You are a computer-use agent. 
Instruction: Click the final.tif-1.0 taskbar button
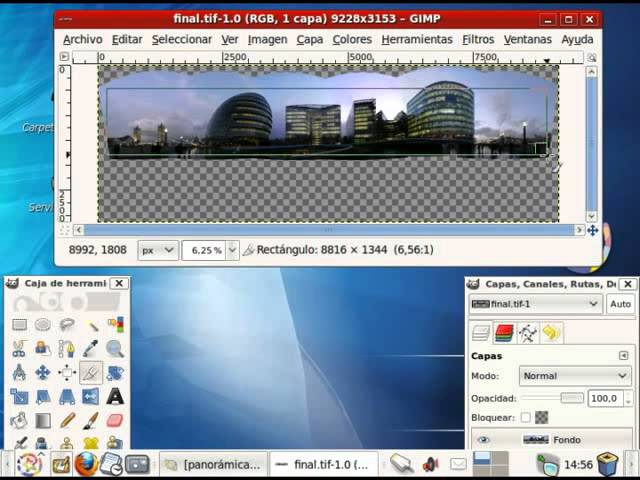(x=324, y=464)
